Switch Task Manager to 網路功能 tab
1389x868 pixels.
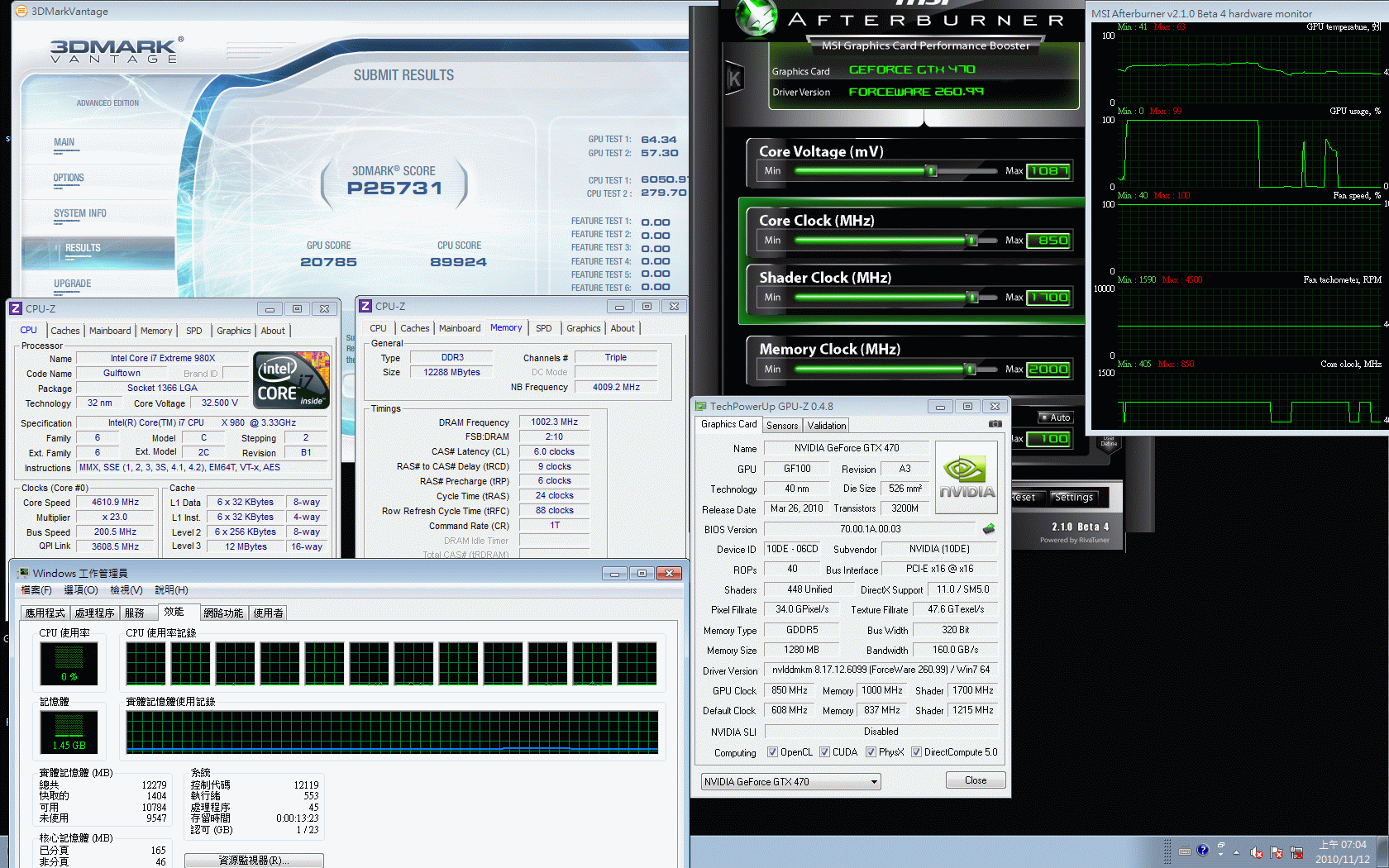[223, 613]
